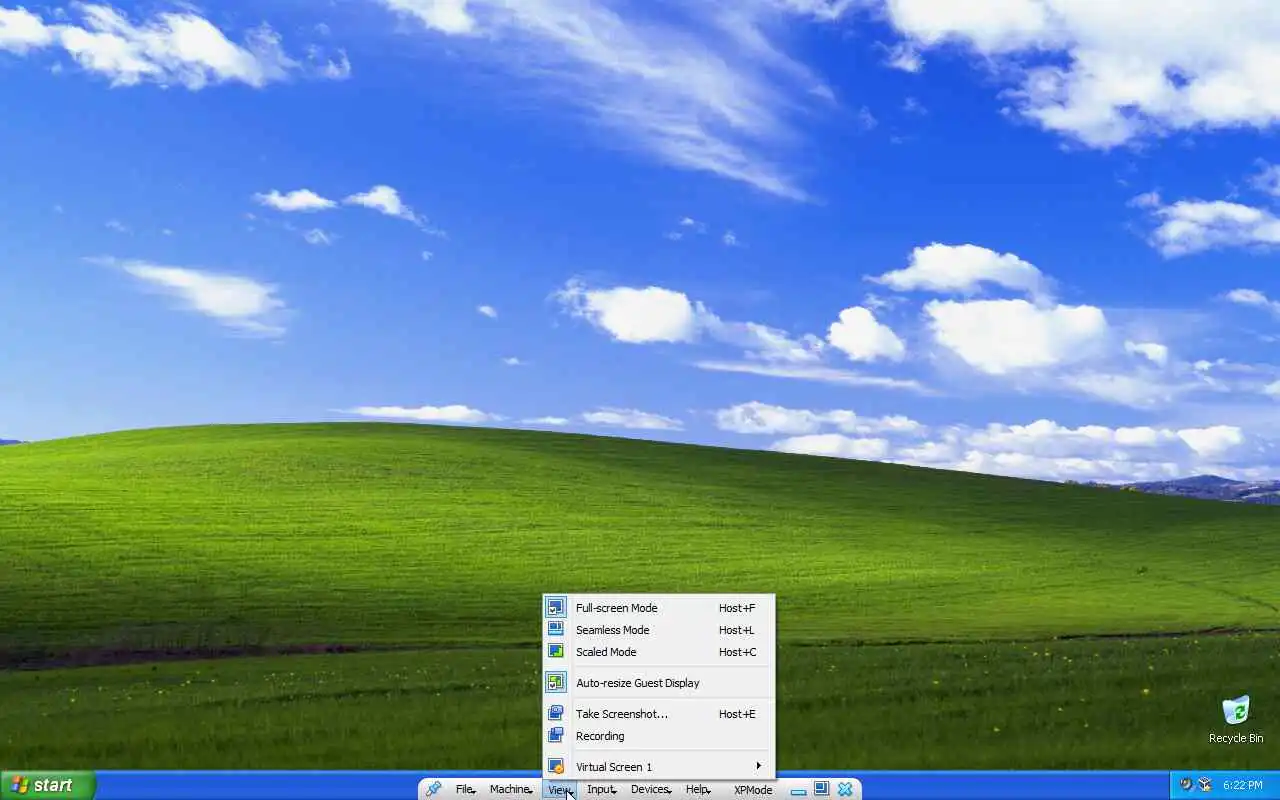The width and height of the screenshot is (1280, 800).
Task: Select Seamless Mode menu entry
Action: [x=659, y=630]
